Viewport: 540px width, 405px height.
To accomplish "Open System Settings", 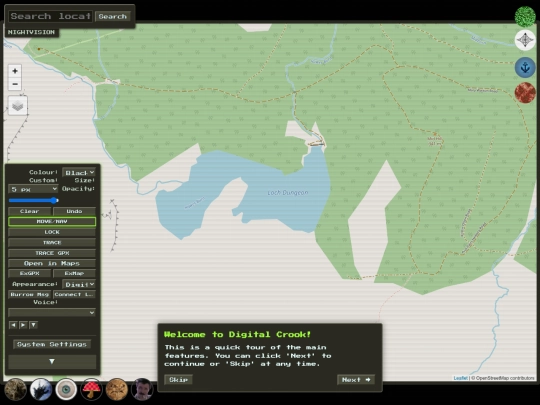I will click(52, 344).
